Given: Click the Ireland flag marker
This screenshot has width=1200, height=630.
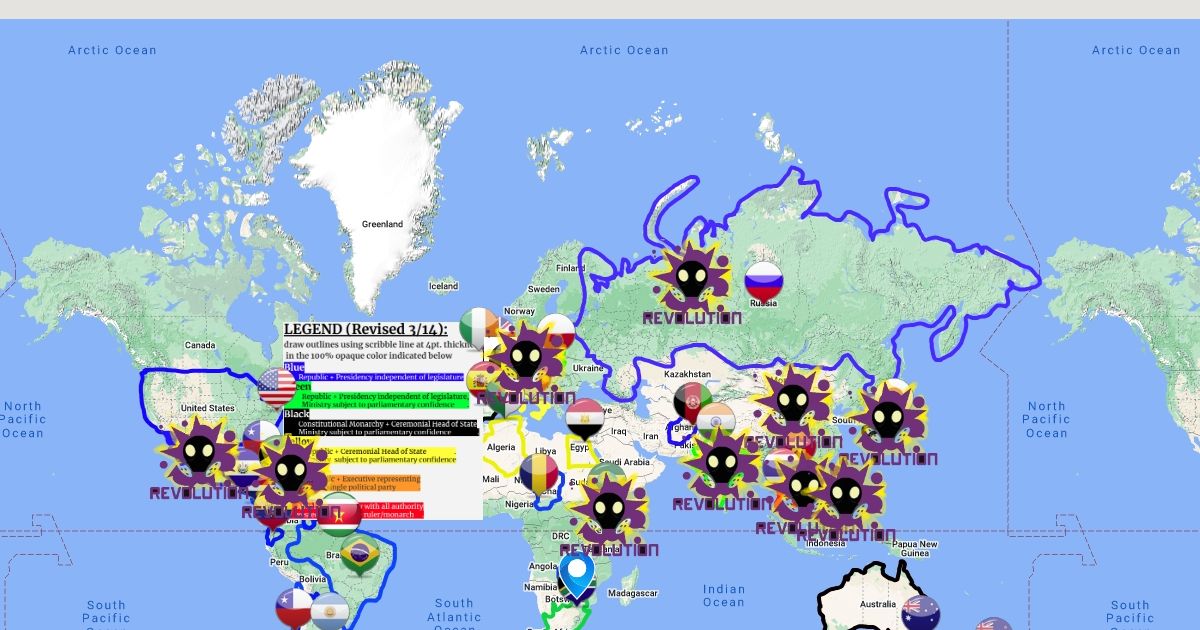Looking at the screenshot, I should tap(479, 326).
